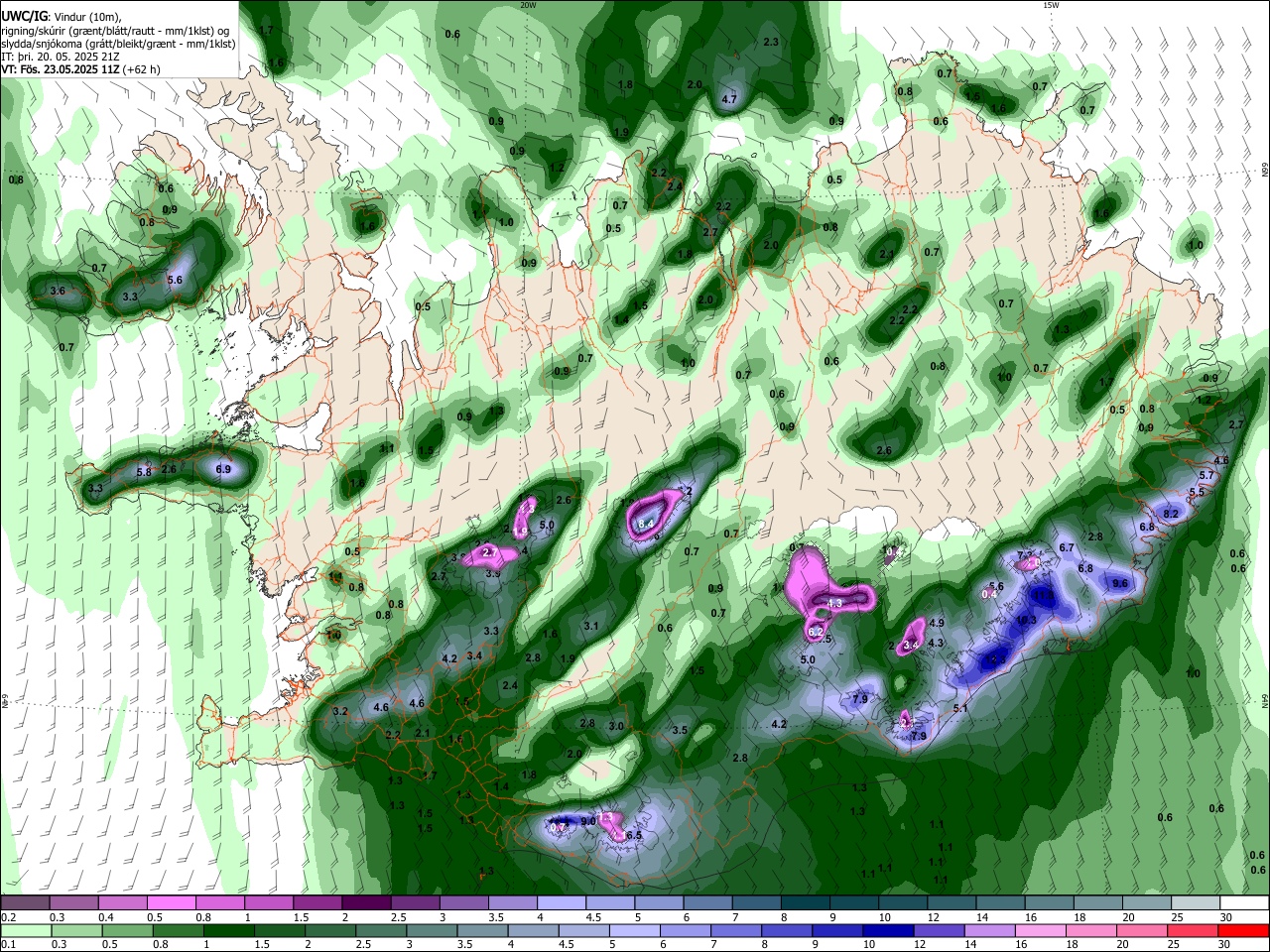Click the bright red swatch ending the rain legend
Image resolution: width=1270 pixels, height=952 pixels.
(1243, 930)
